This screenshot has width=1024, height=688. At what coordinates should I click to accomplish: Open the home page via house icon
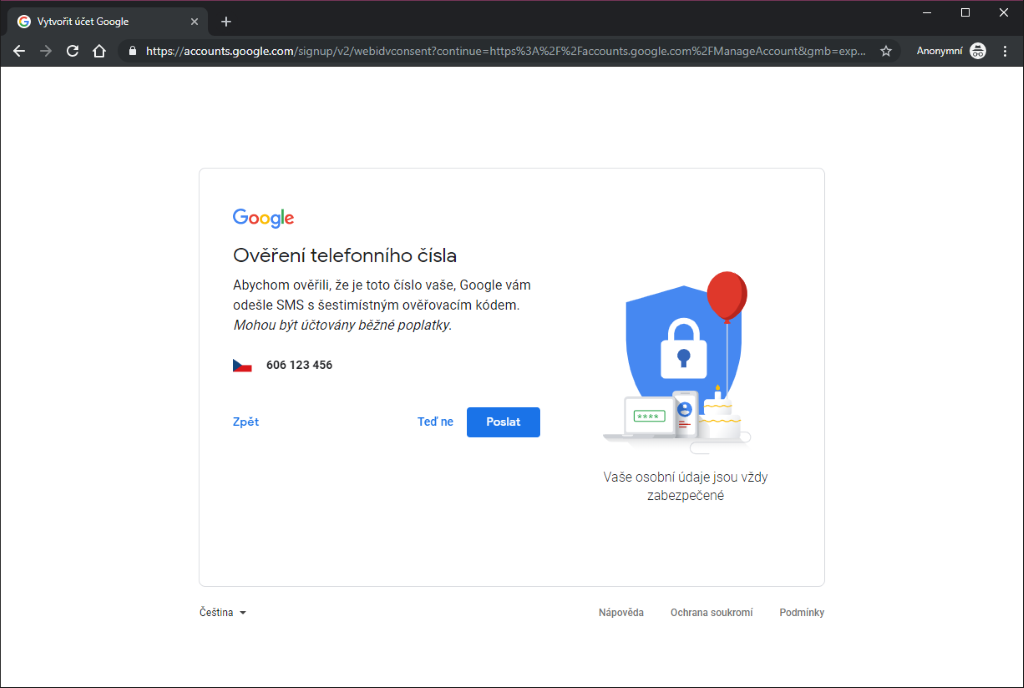[x=99, y=51]
